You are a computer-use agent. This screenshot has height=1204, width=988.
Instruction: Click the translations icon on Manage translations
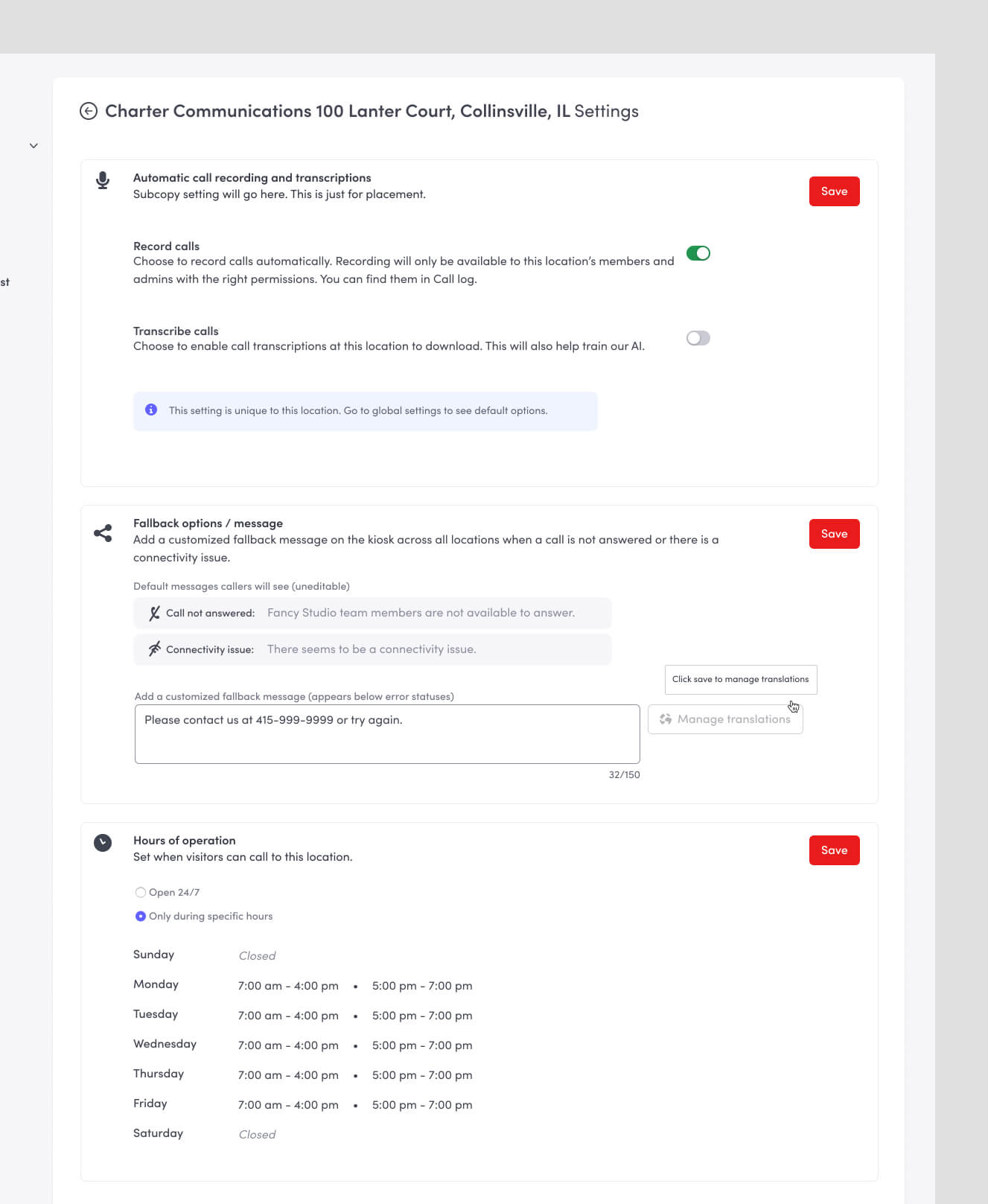[x=666, y=719]
